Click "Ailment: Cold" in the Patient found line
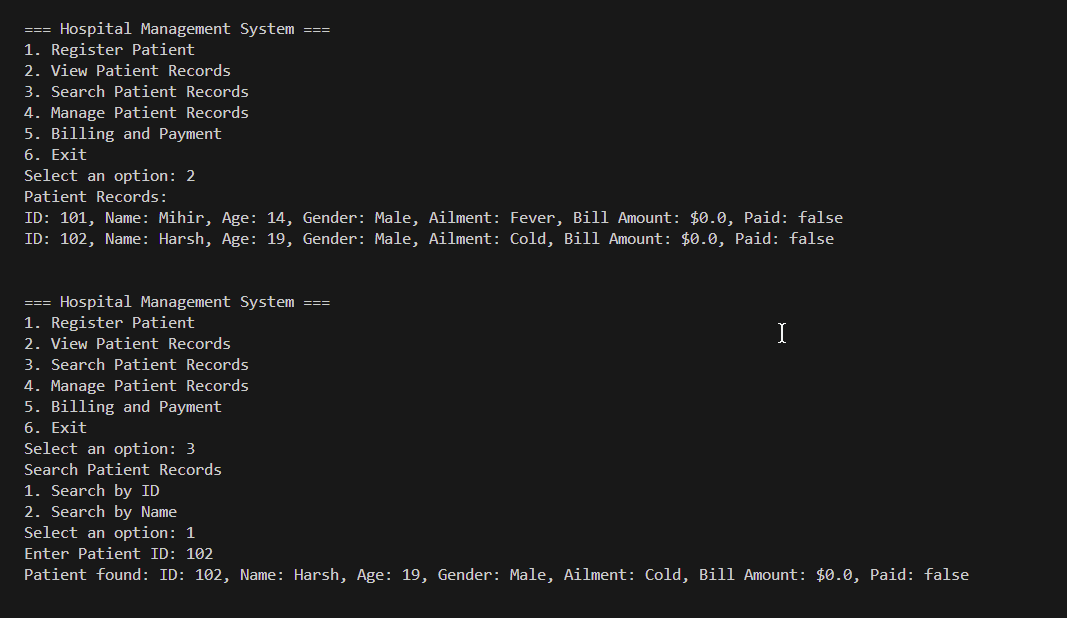 [622, 575]
